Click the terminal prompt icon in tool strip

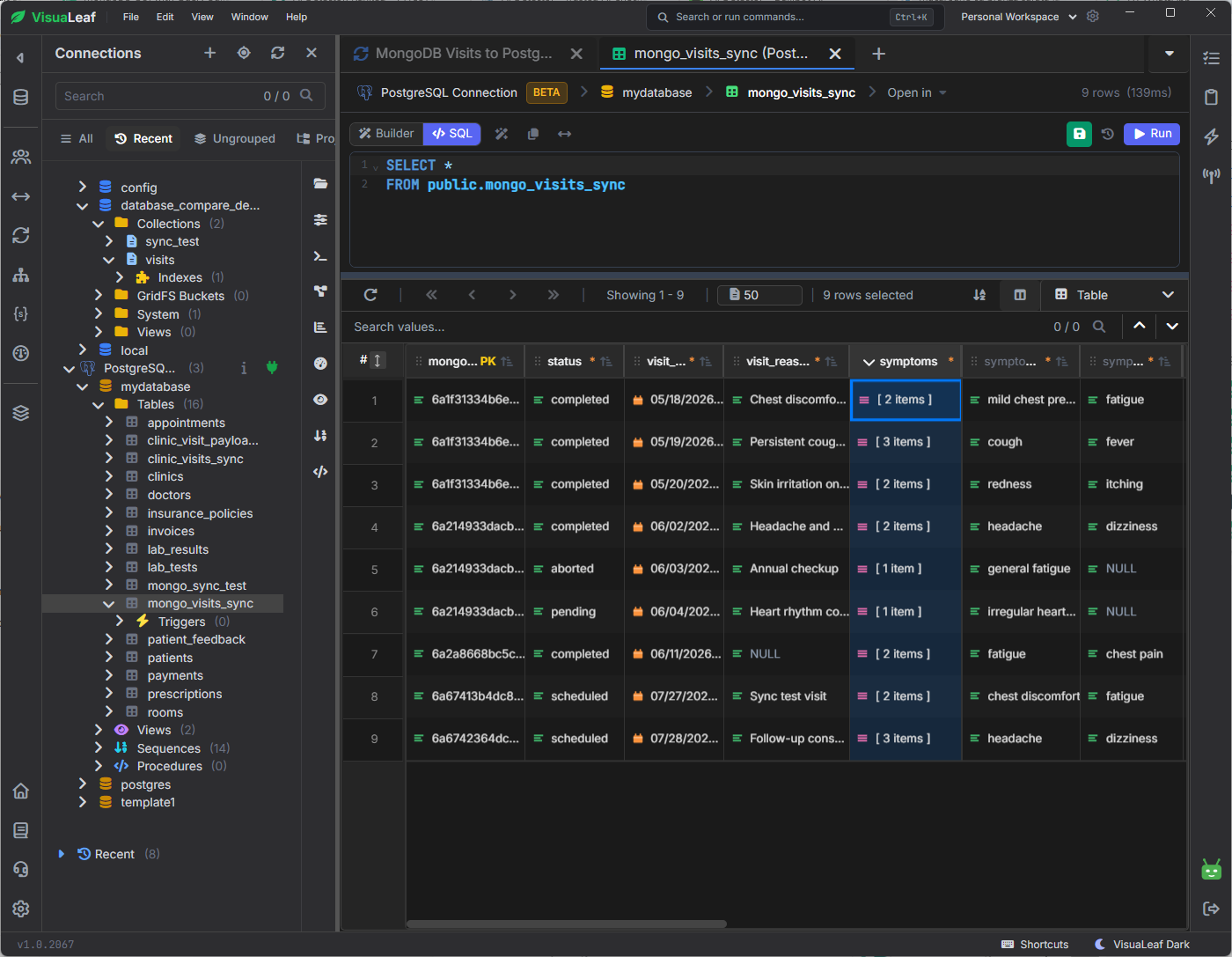[320, 256]
